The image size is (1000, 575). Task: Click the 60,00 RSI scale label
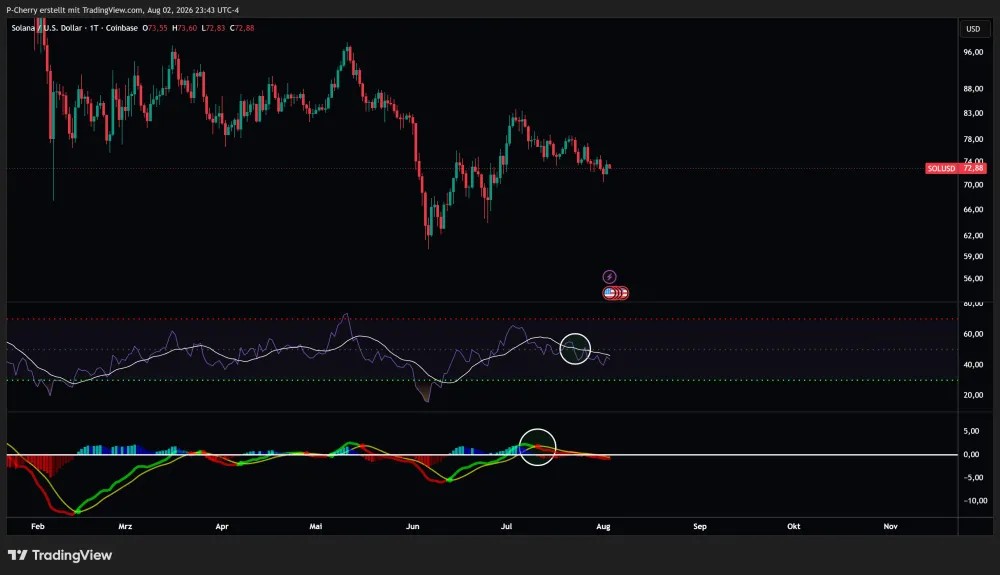(973, 334)
